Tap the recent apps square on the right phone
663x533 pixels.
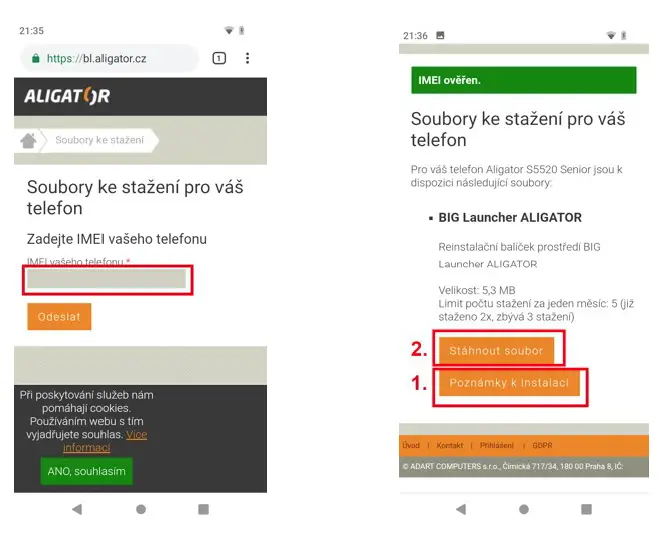pyautogui.click(x=586, y=509)
